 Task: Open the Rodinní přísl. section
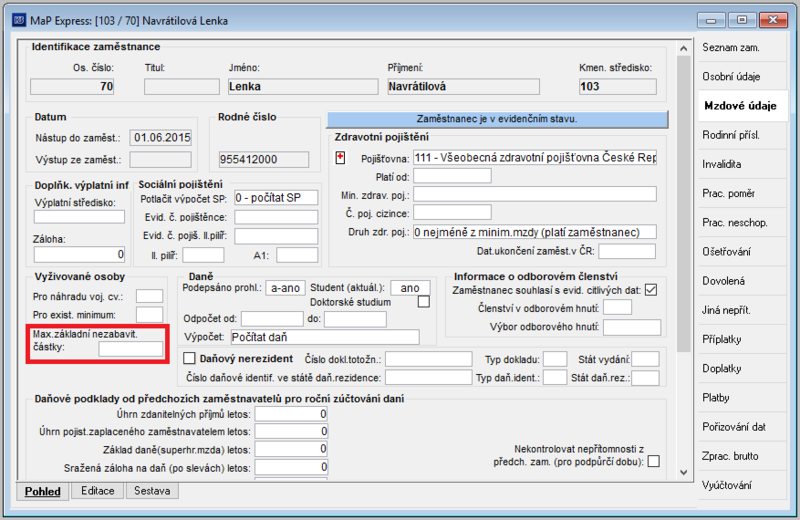[741, 135]
